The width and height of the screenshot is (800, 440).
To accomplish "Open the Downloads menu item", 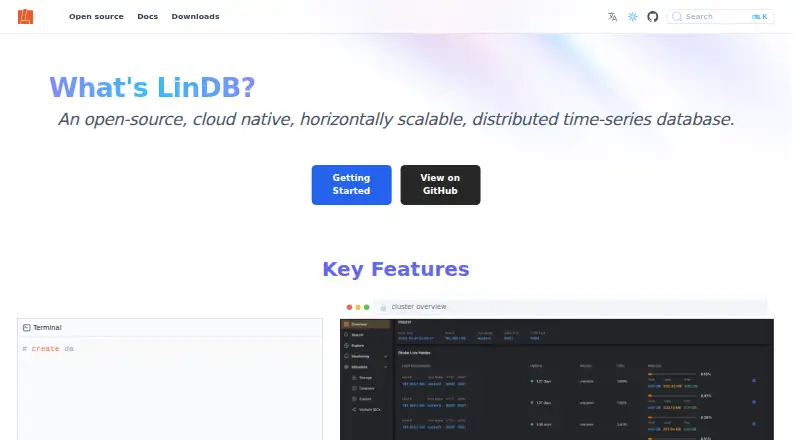I will [x=195, y=17].
